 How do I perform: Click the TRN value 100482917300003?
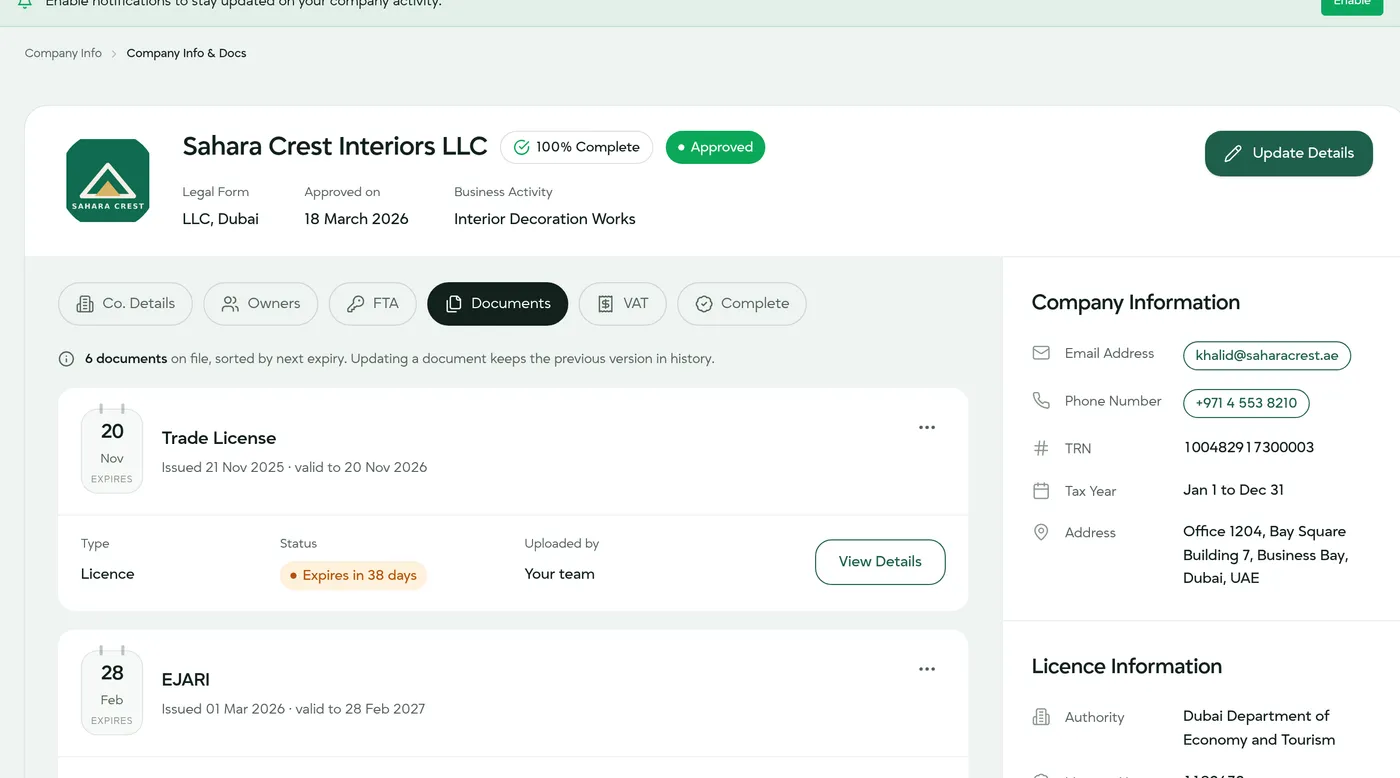(1248, 447)
